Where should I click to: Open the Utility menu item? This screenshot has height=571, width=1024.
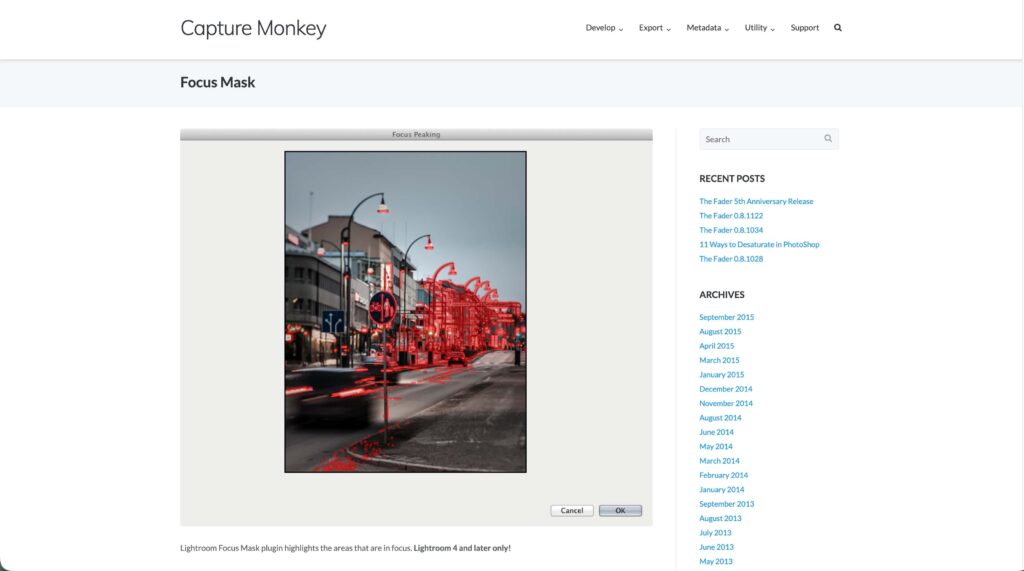756,27
